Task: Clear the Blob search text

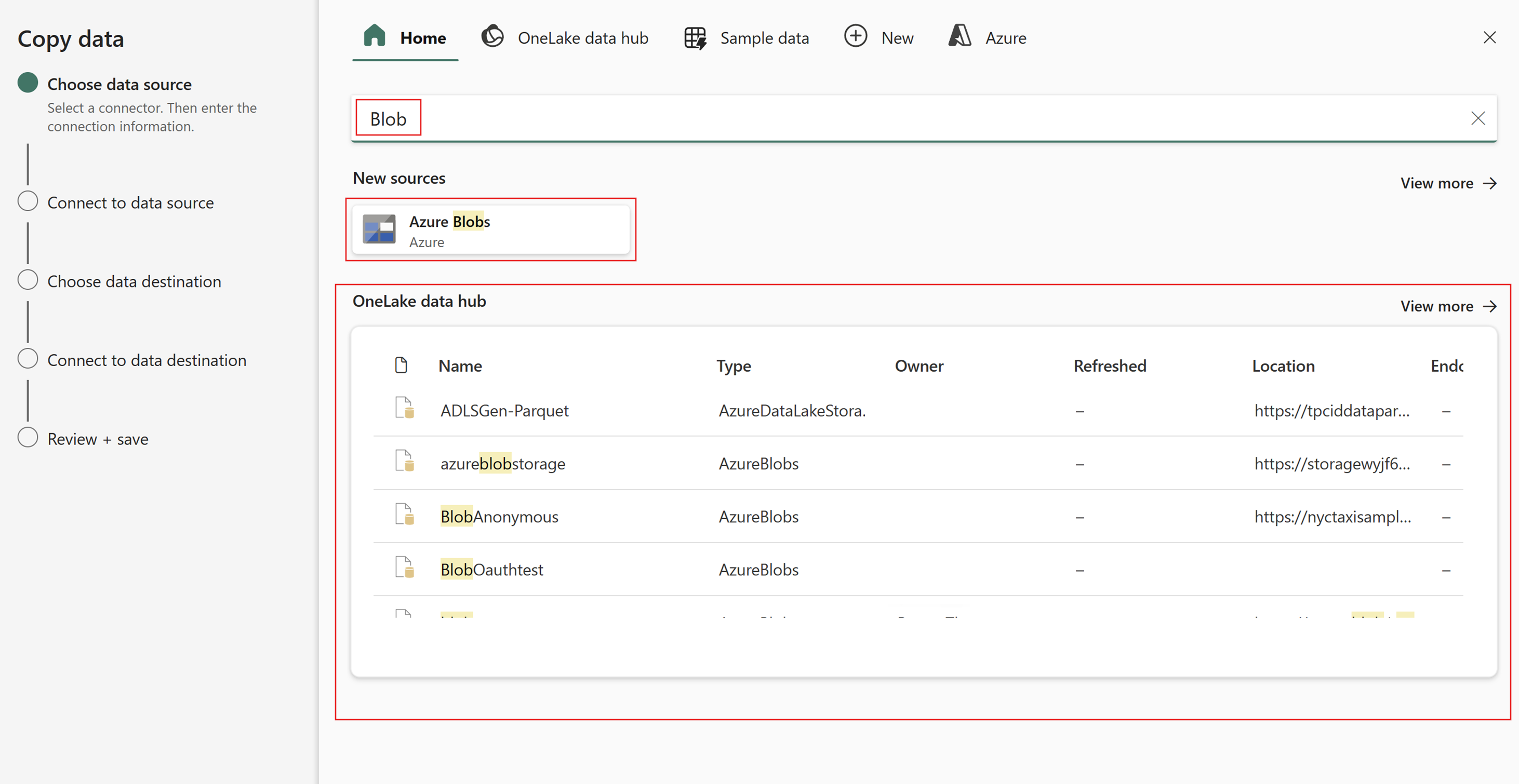Action: (x=1477, y=118)
